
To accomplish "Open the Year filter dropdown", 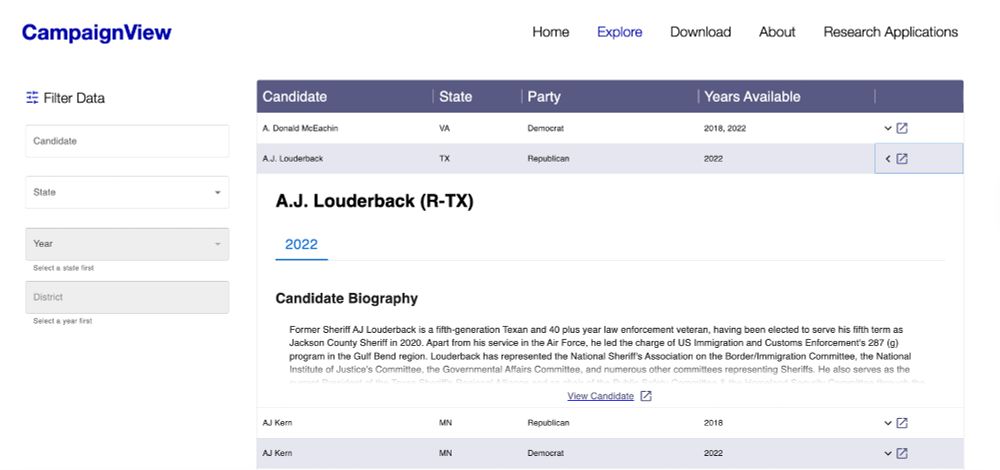I will 127,244.
